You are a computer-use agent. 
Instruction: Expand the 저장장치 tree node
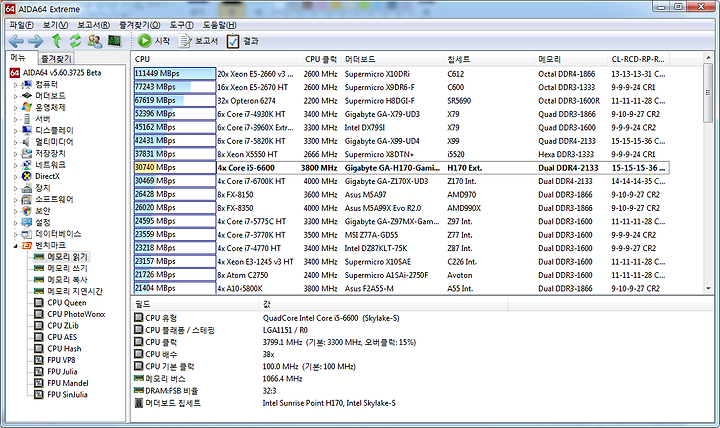coord(15,154)
